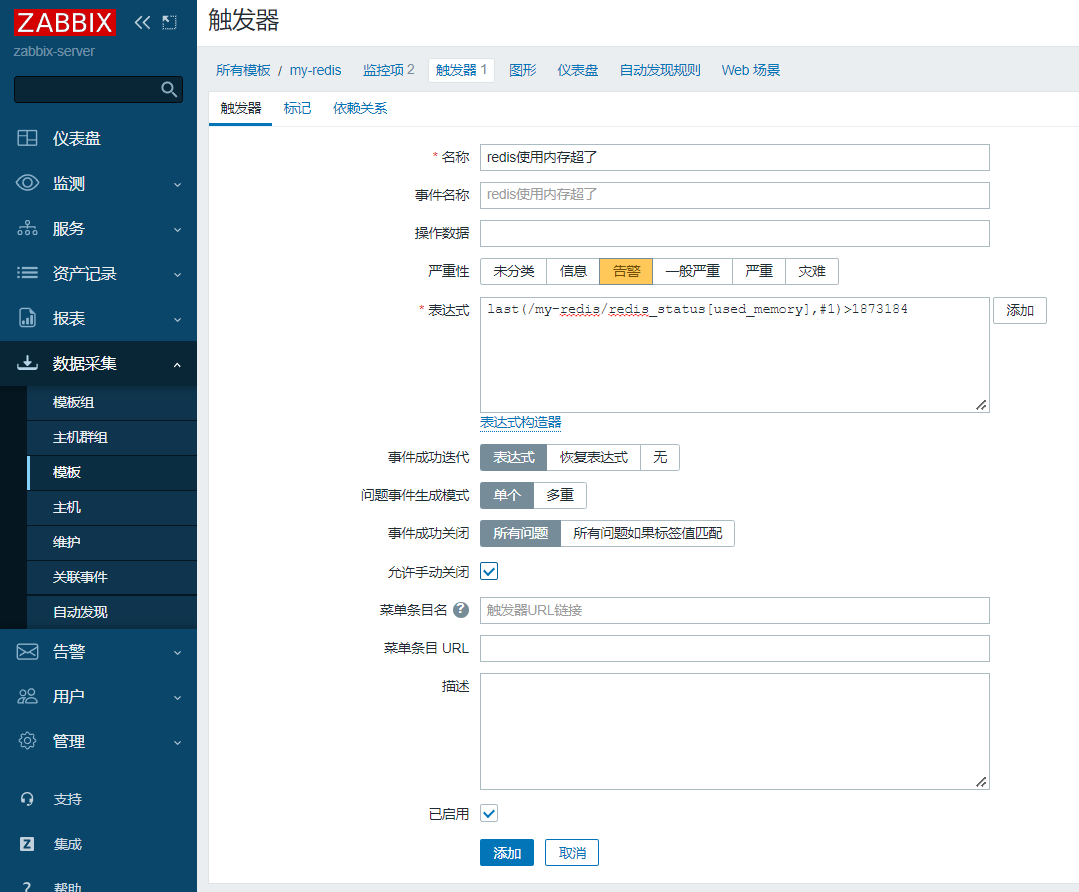Viewport: 1079px width, 892px height.
Task: Expand the 管理 menu chevron
Action: (x=178, y=742)
